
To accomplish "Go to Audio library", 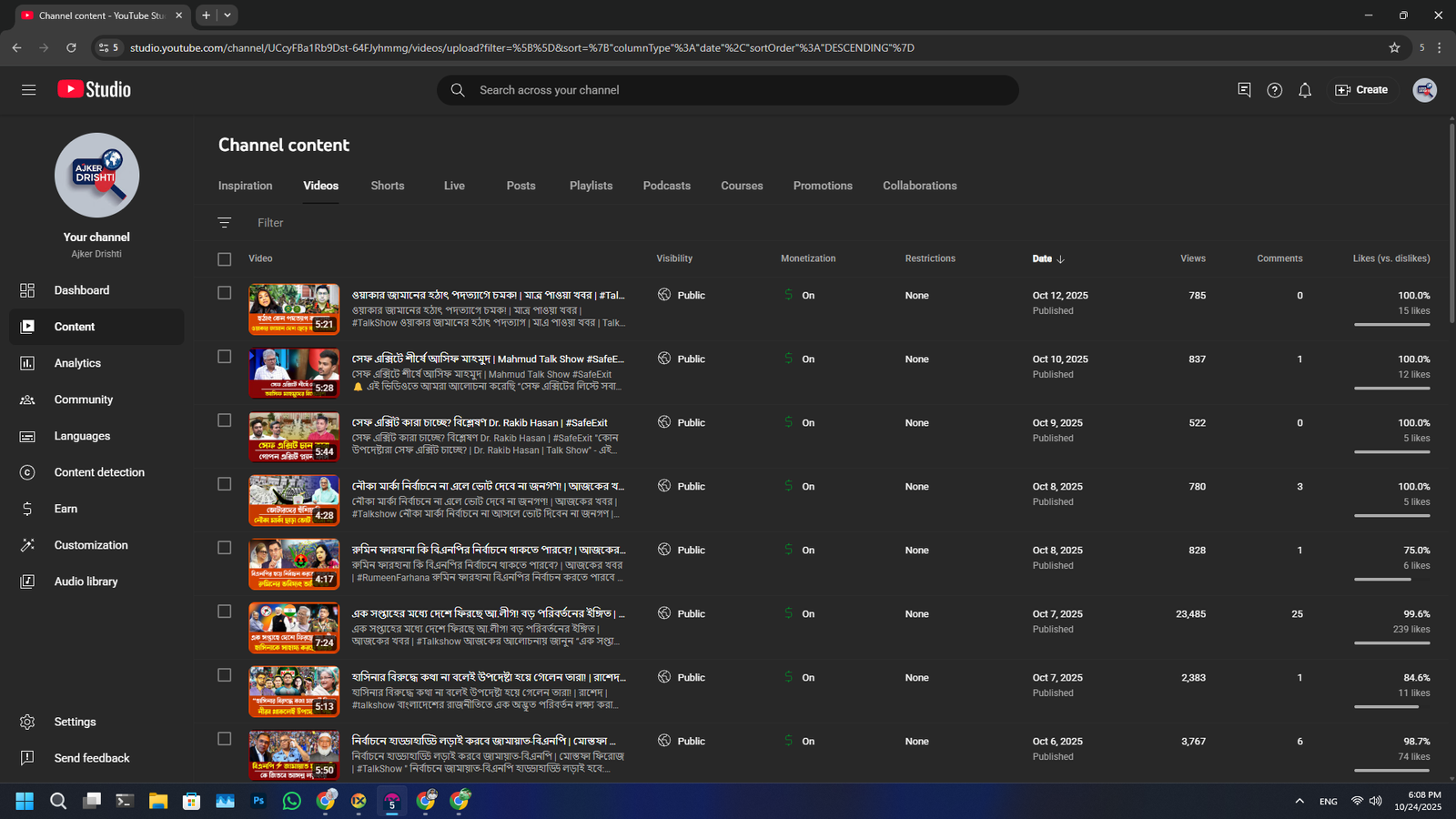I will tap(86, 581).
